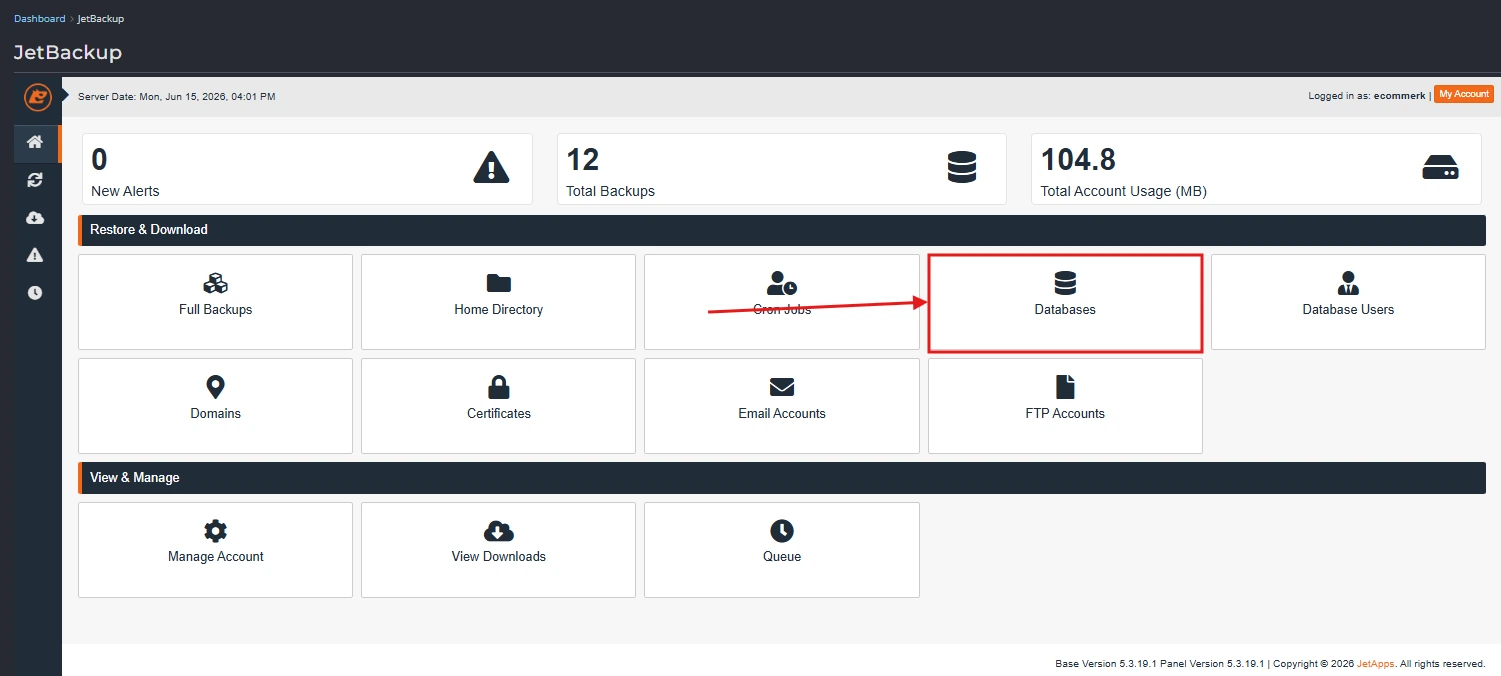
Task: Go to Dashboard breadcrumb link
Action: [x=40, y=19]
